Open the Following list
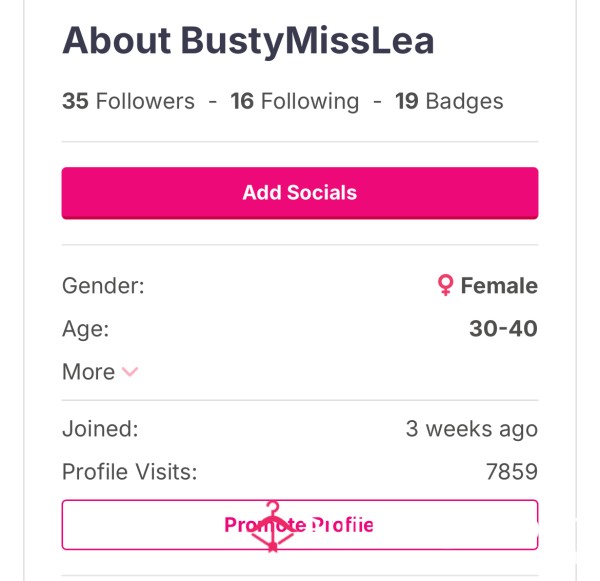 click(295, 101)
